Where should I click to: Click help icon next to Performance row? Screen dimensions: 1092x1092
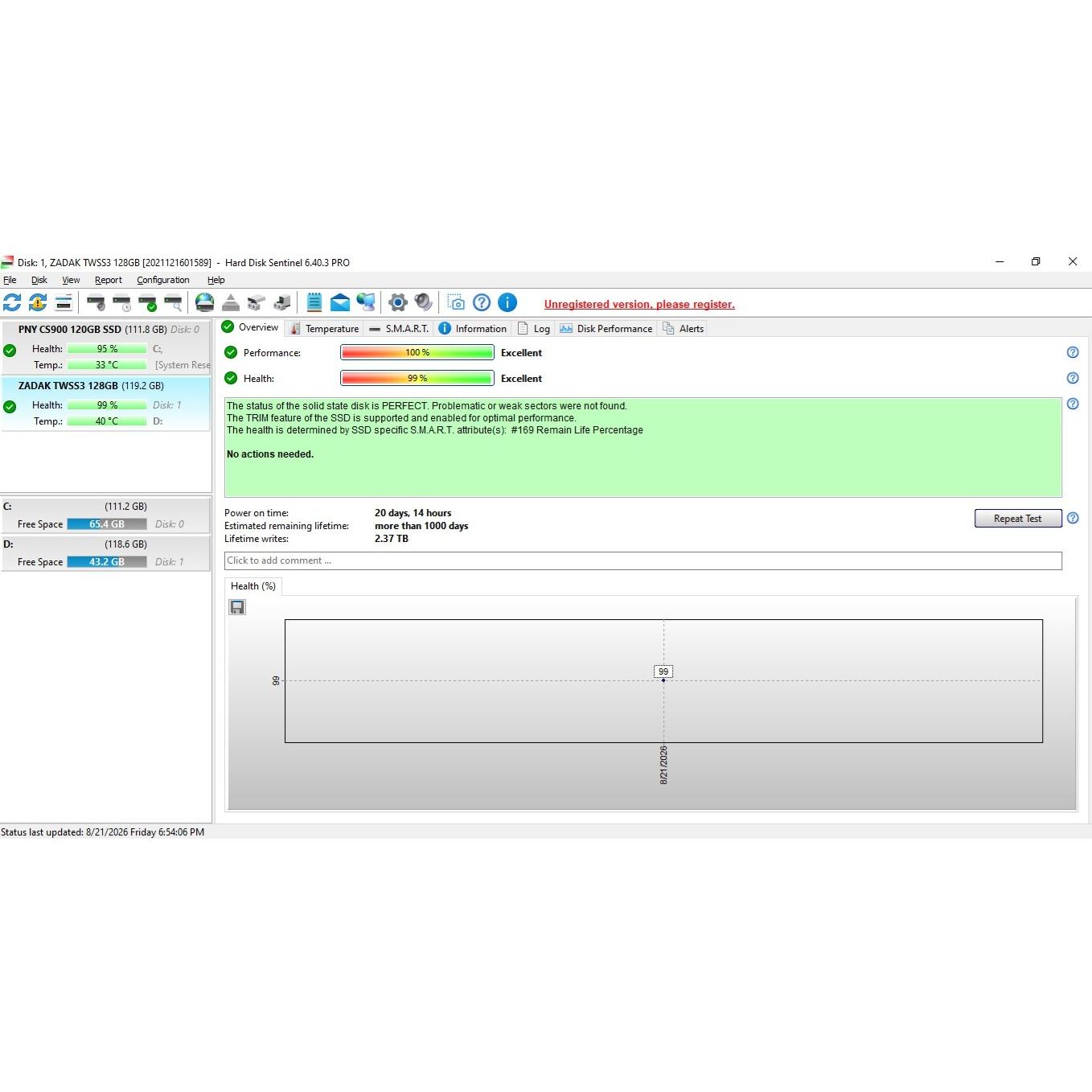click(x=1073, y=352)
